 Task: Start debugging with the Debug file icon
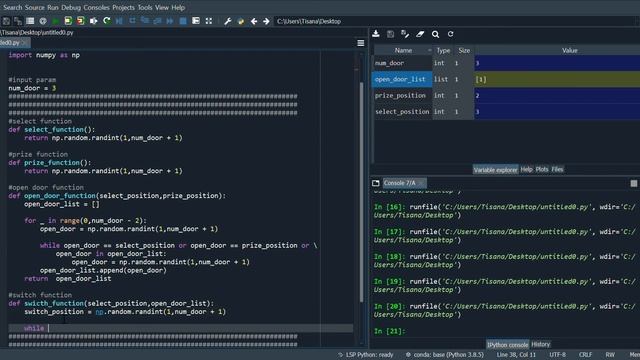(x=119, y=21)
